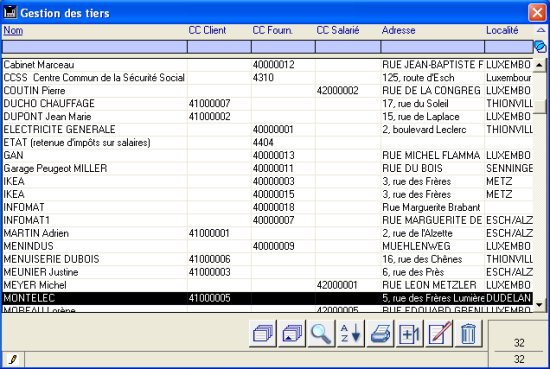Open the stacked cards icon with the up arrow

tap(292, 334)
